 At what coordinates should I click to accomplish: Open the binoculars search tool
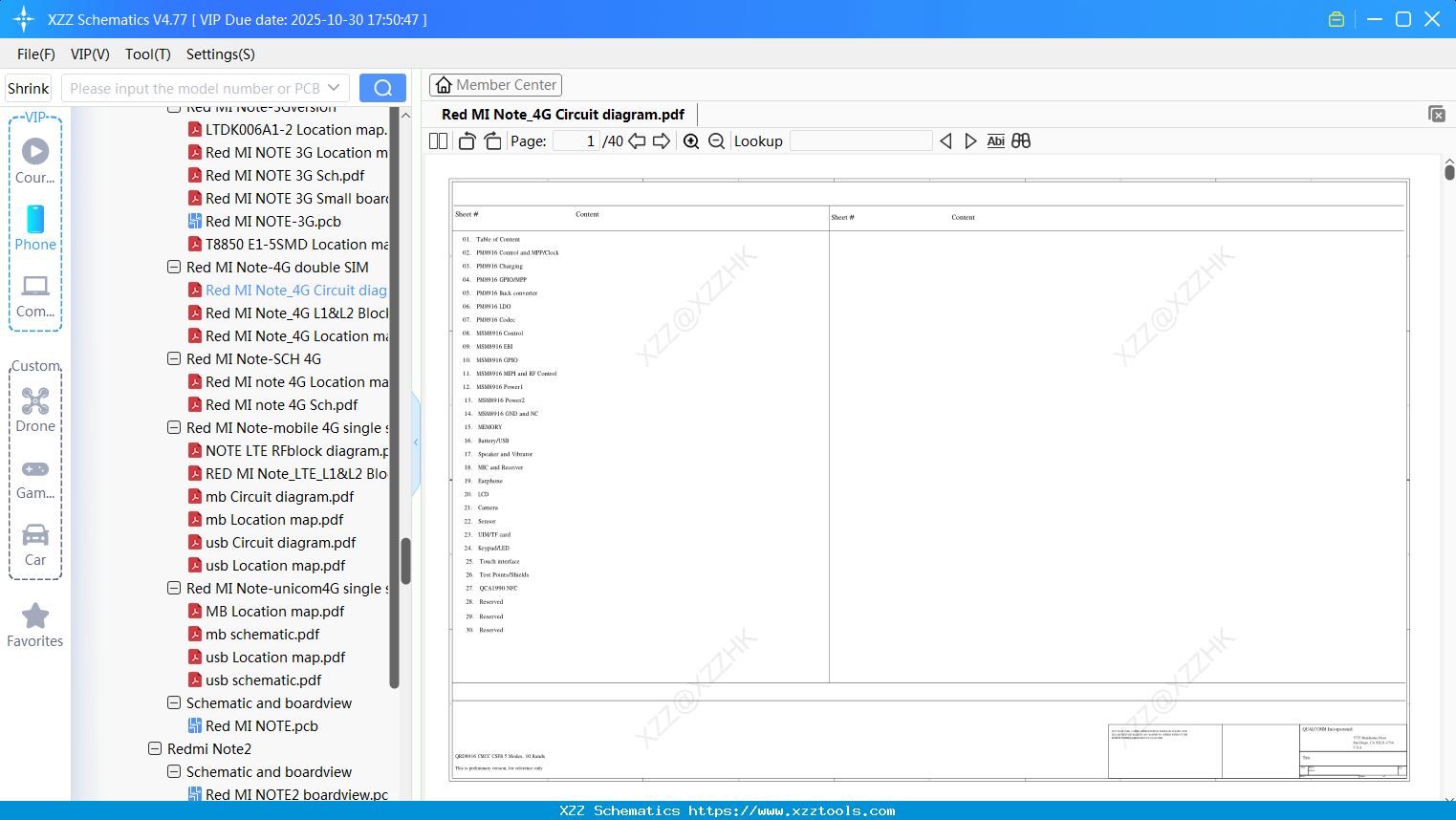(x=1021, y=141)
